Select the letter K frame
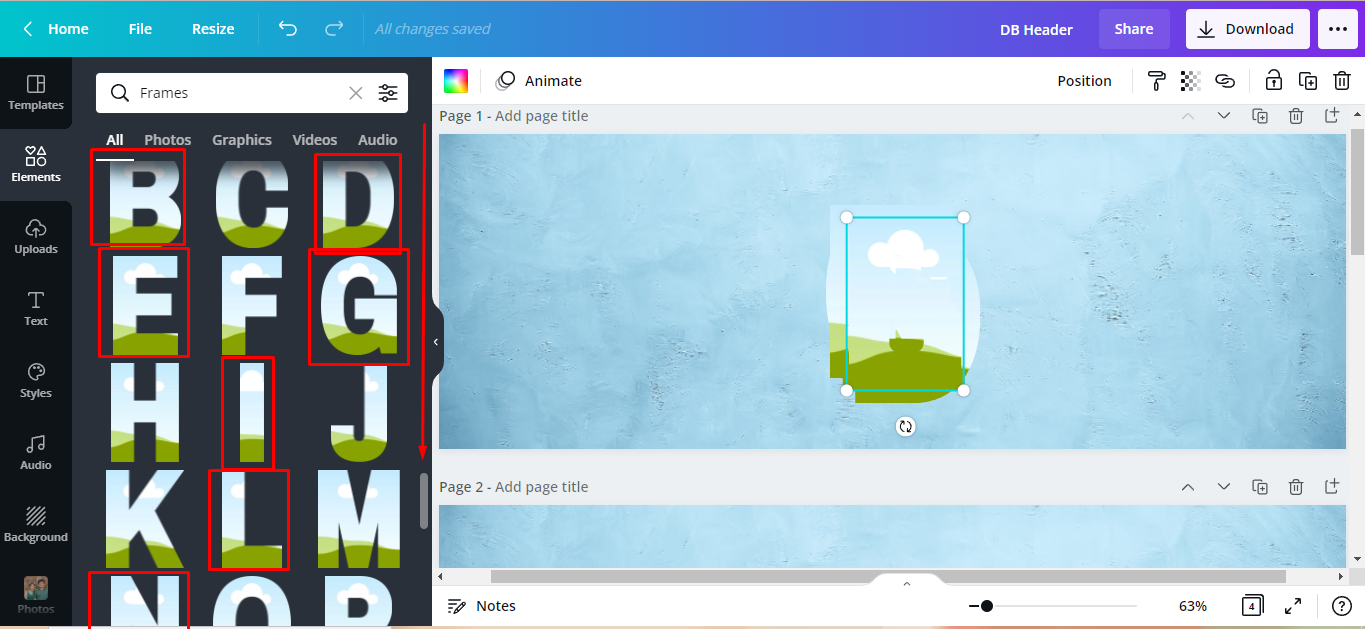 tap(145, 518)
